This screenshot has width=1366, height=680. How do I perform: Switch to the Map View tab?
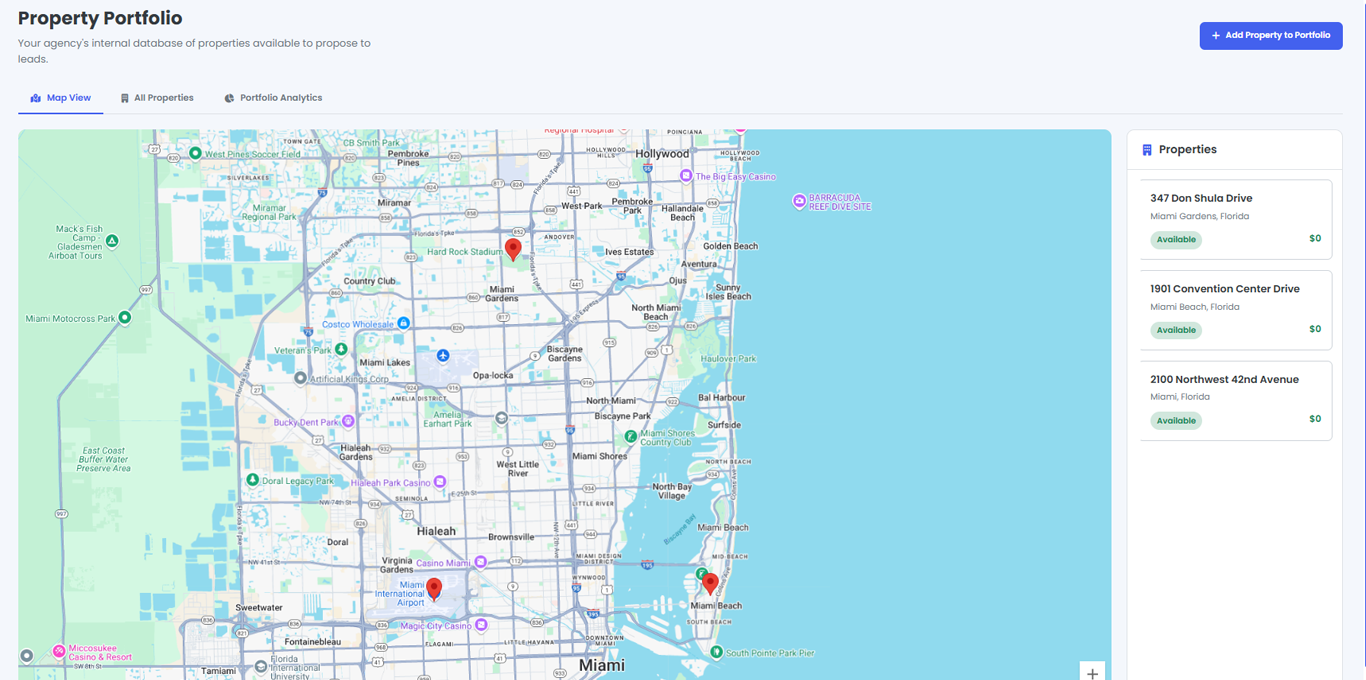point(60,98)
